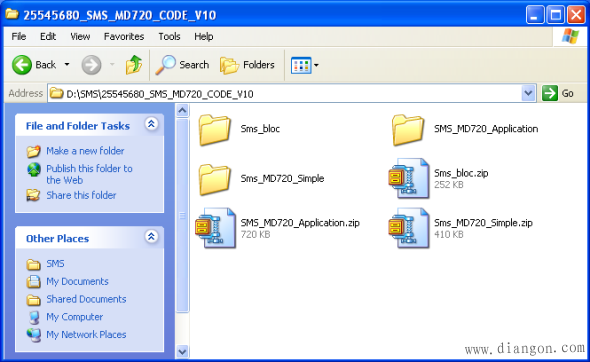
Task: Select the Sms_bloc.zip archive icon
Action: pyautogui.click(x=409, y=178)
